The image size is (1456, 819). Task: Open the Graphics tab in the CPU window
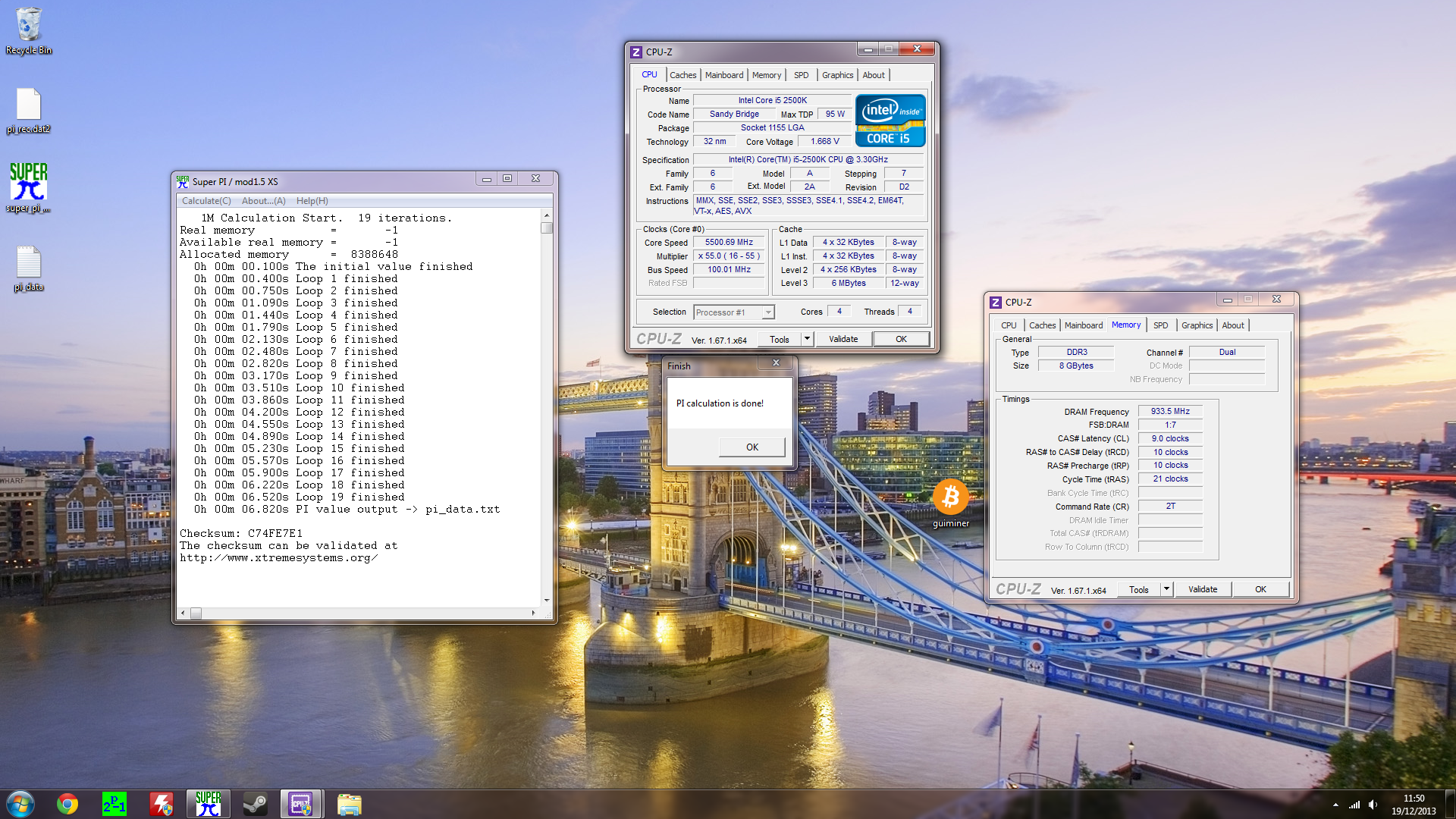point(838,75)
